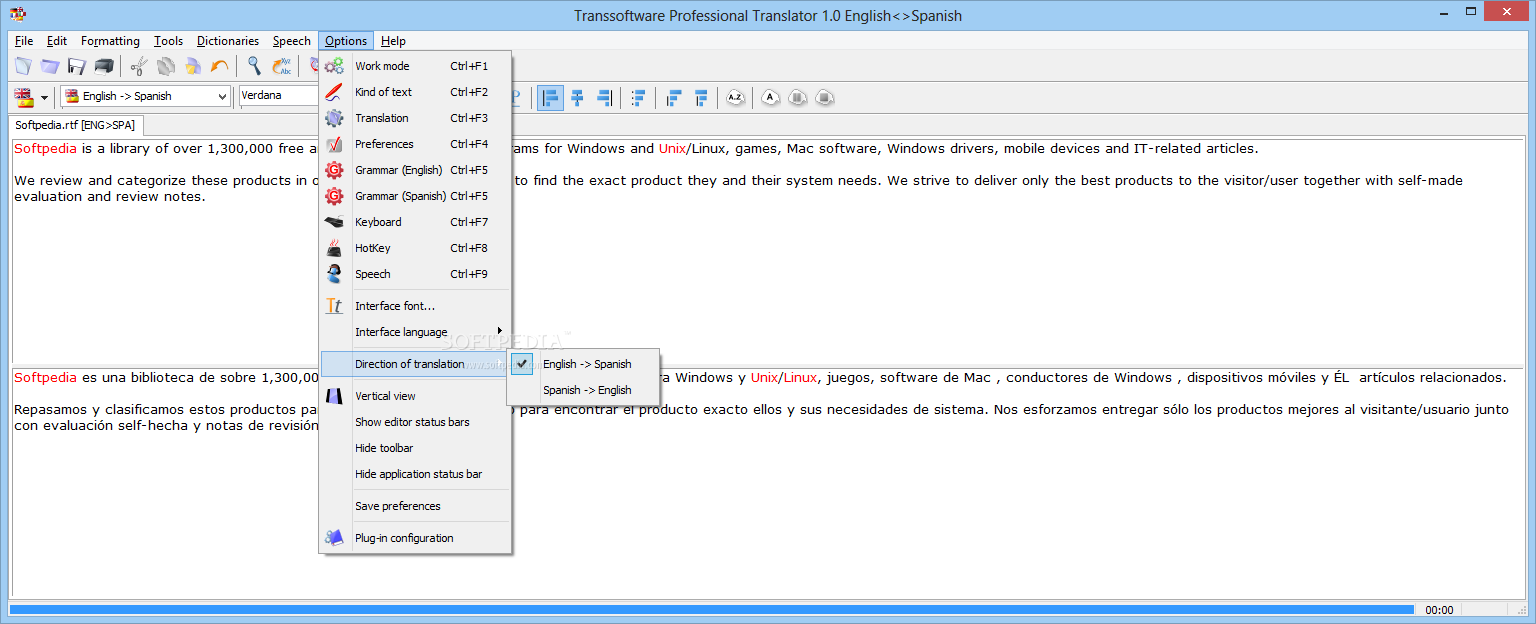This screenshot has width=1536, height=624.
Task: Open Work mode settings
Action: (x=415, y=66)
